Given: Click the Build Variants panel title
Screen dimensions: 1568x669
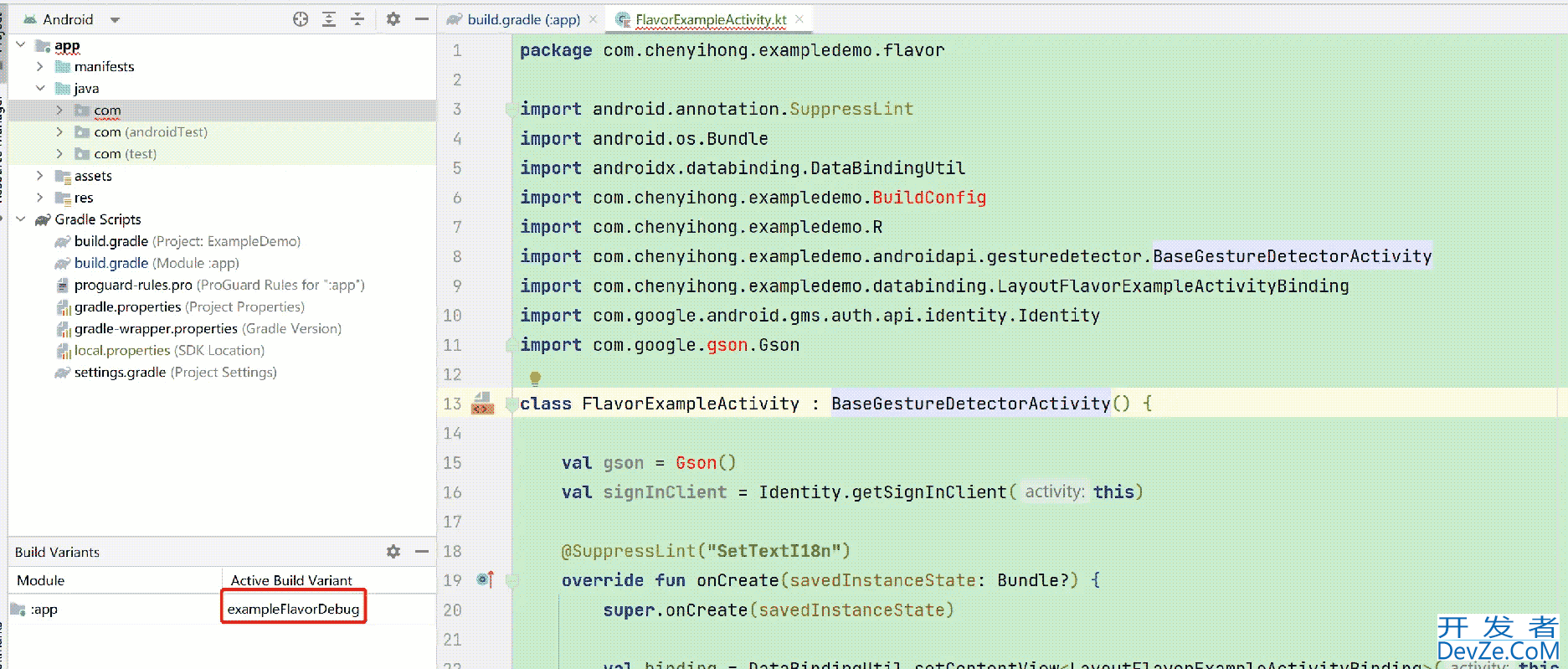Looking at the screenshot, I should (x=57, y=552).
